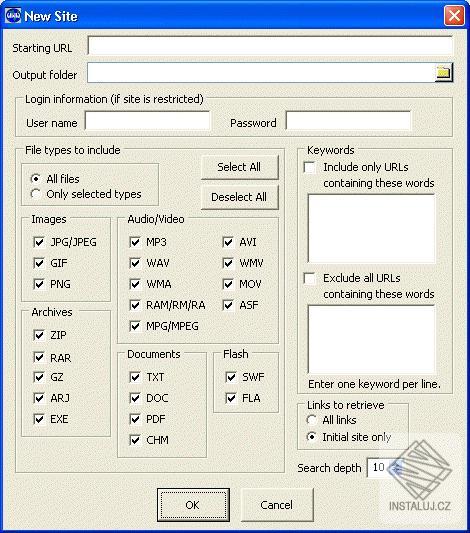Choose Only selected types option
The width and height of the screenshot is (470, 533).
pyautogui.click(x=35, y=194)
